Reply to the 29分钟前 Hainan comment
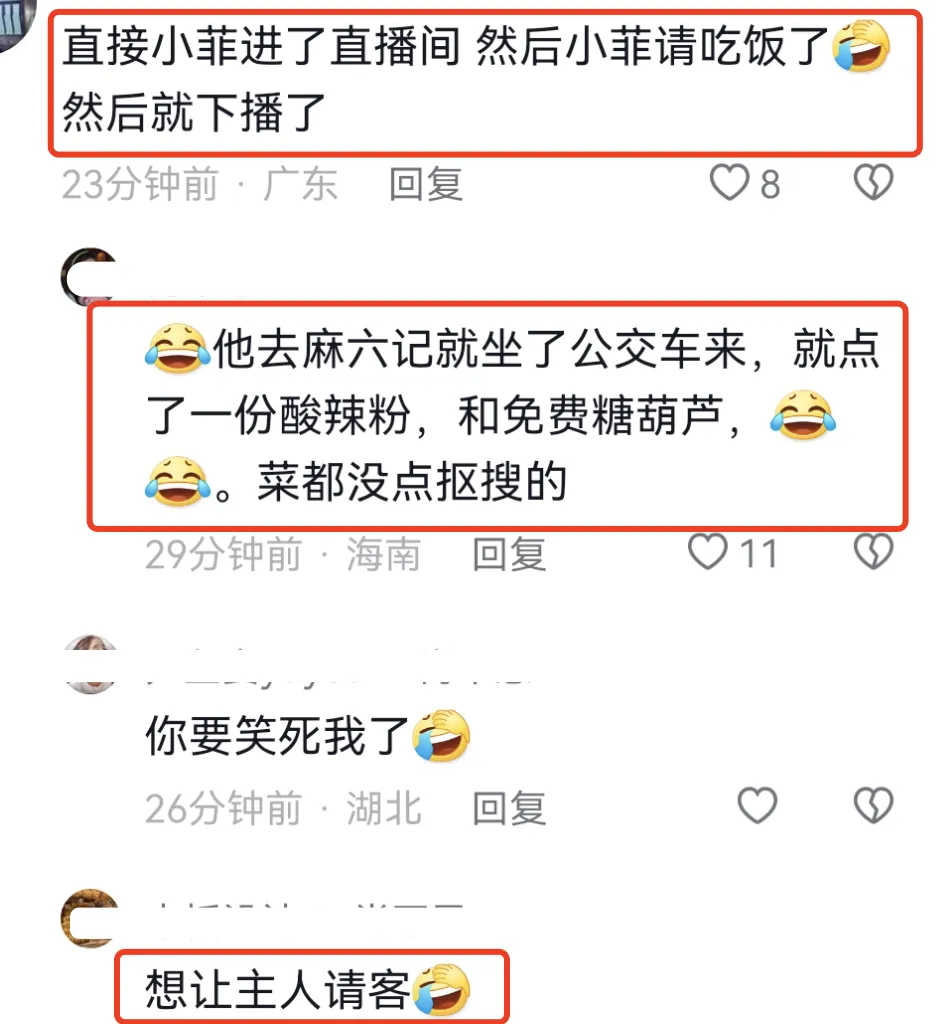Image resolution: width=952 pixels, height=1024 pixels. [x=509, y=554]
